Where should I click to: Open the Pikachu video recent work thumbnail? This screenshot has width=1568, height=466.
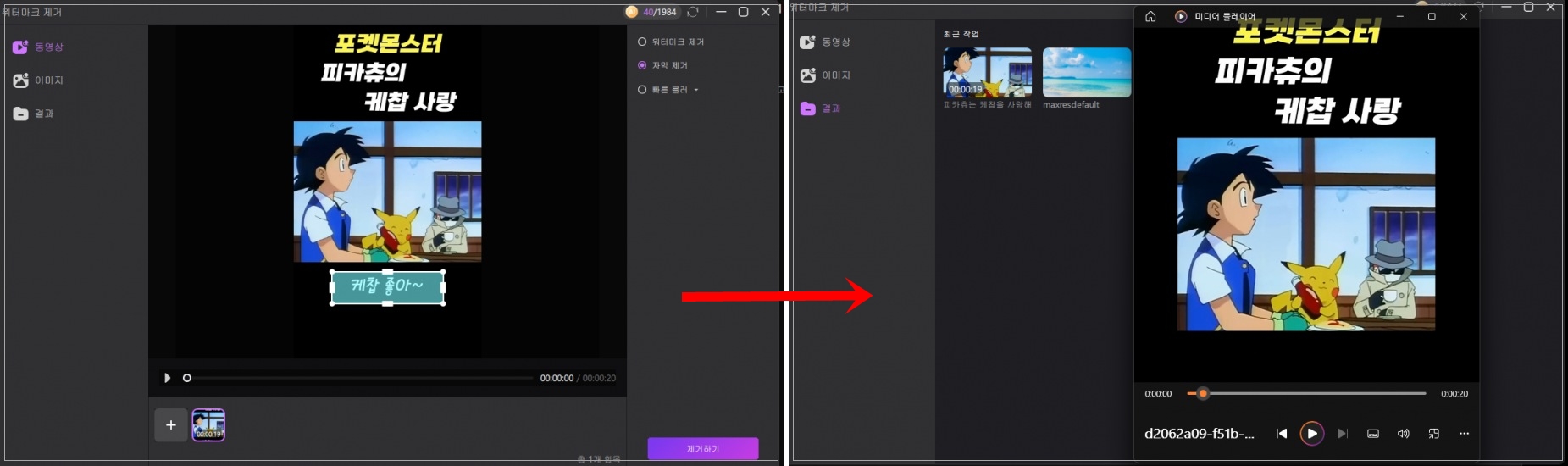(x=988, y=73)
